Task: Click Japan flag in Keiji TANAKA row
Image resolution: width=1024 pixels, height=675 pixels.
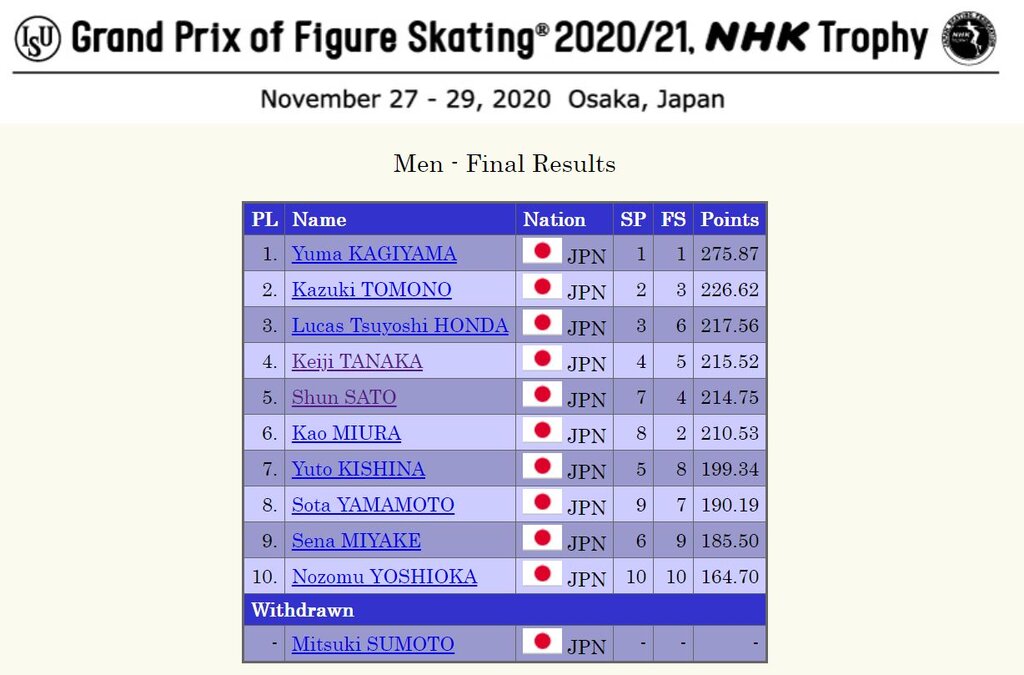Action: click(542, 359)
